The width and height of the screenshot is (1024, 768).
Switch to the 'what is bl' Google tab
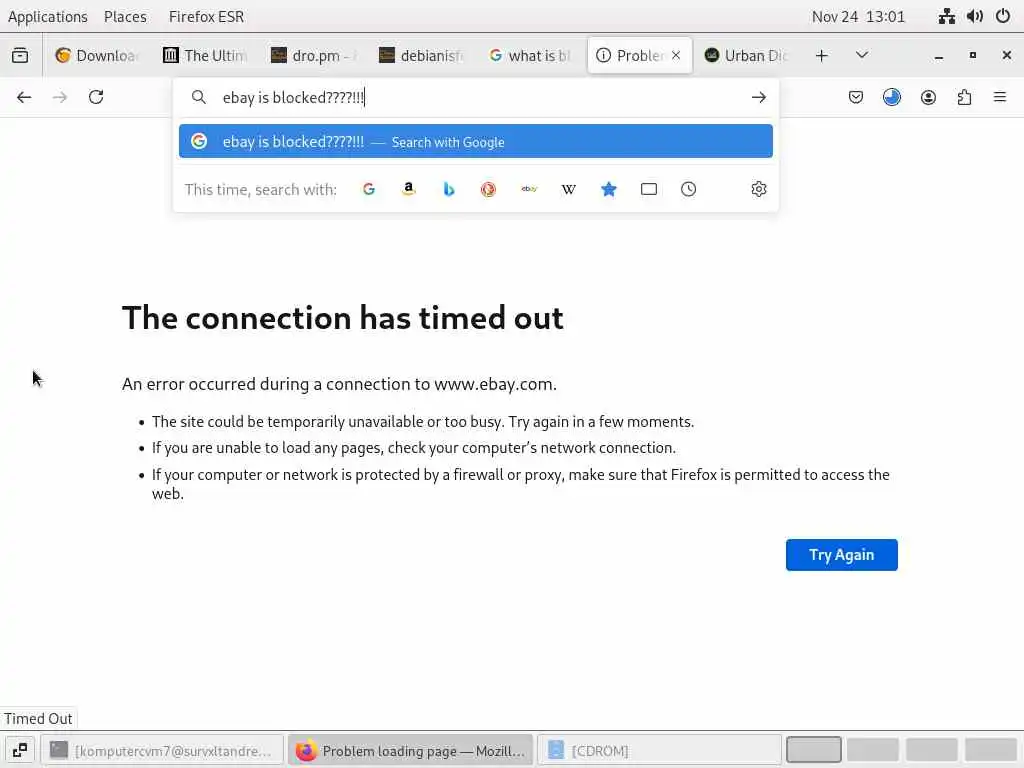(530, 56)
